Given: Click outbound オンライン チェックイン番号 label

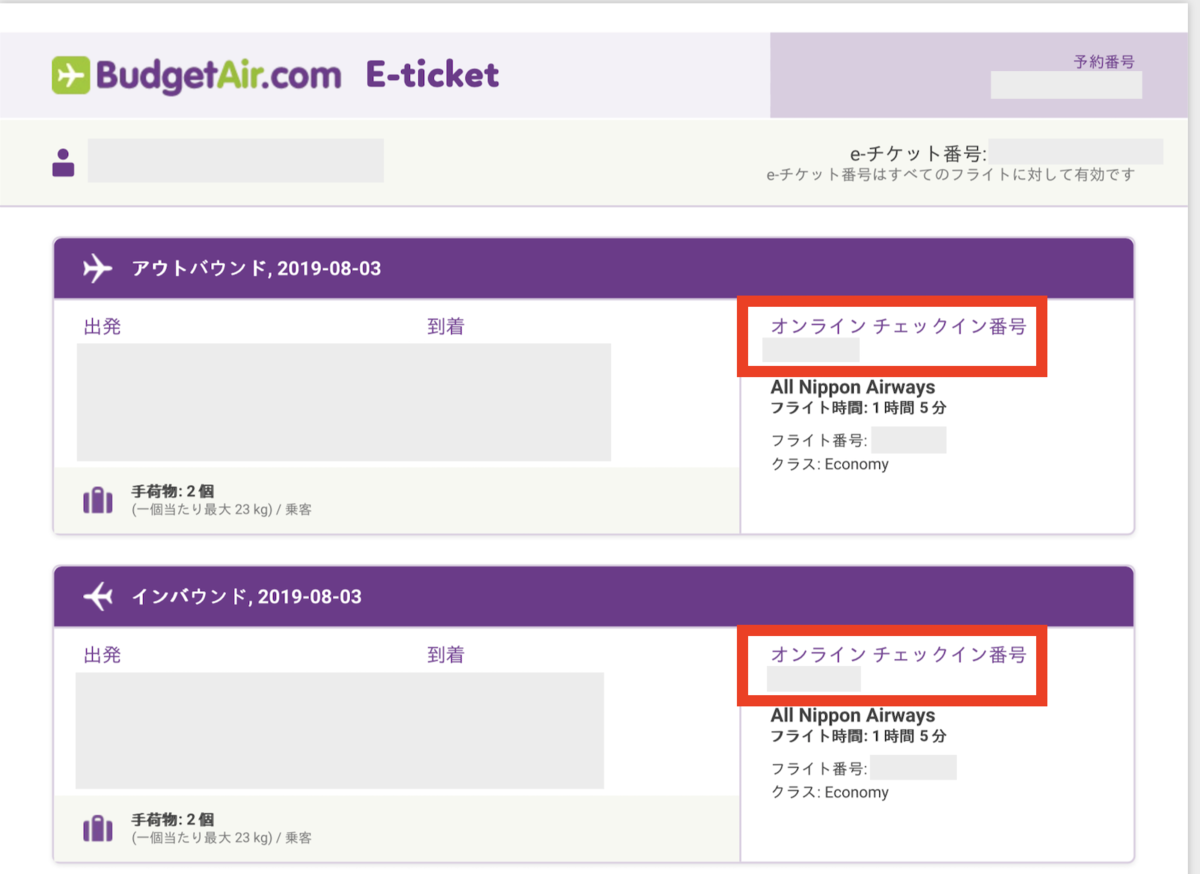Looking at the screenshot, I should pos(898,326).
